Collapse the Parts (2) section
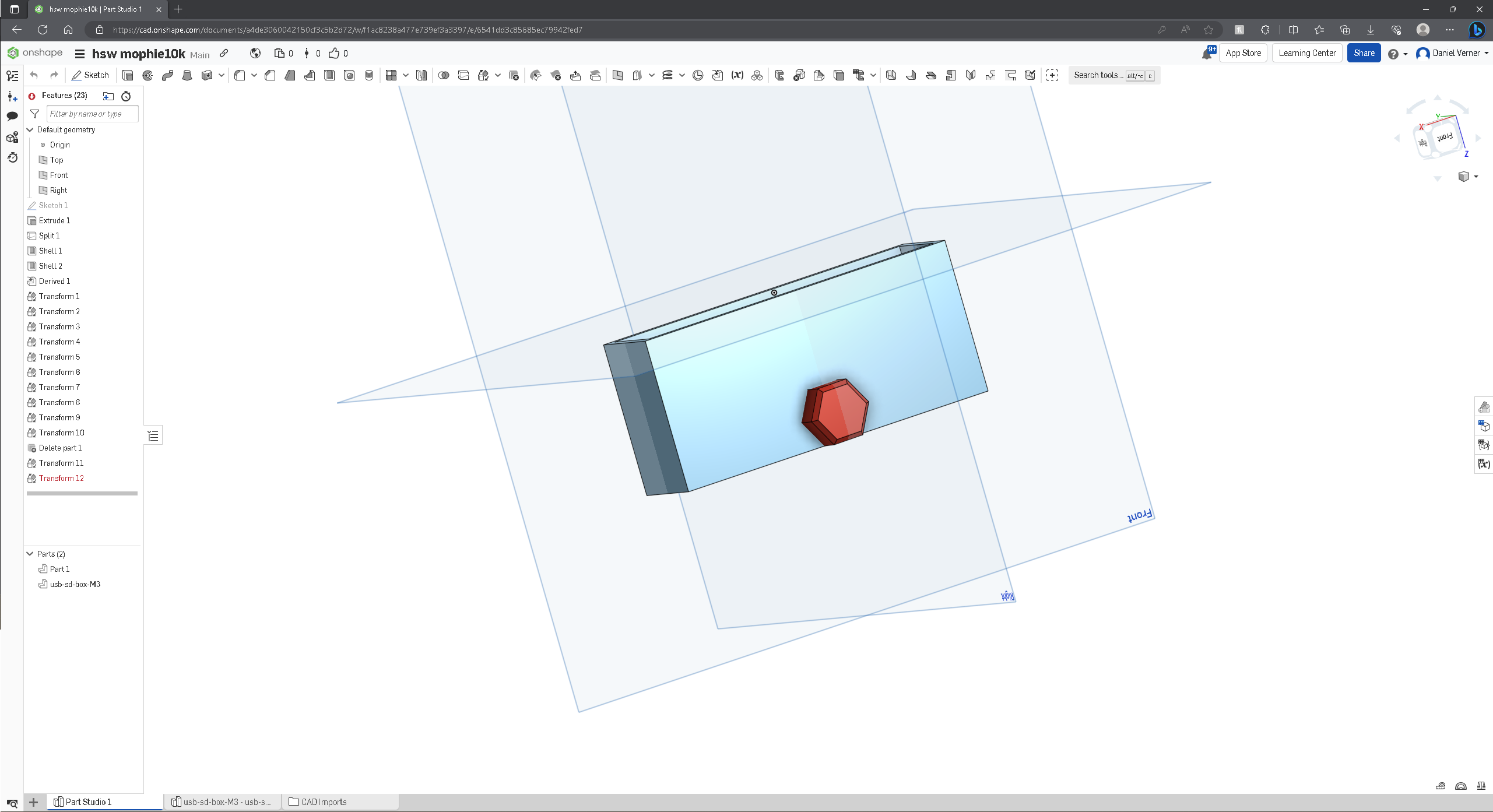The height and width of the screenshot is (812, 1493). (29, 554)
